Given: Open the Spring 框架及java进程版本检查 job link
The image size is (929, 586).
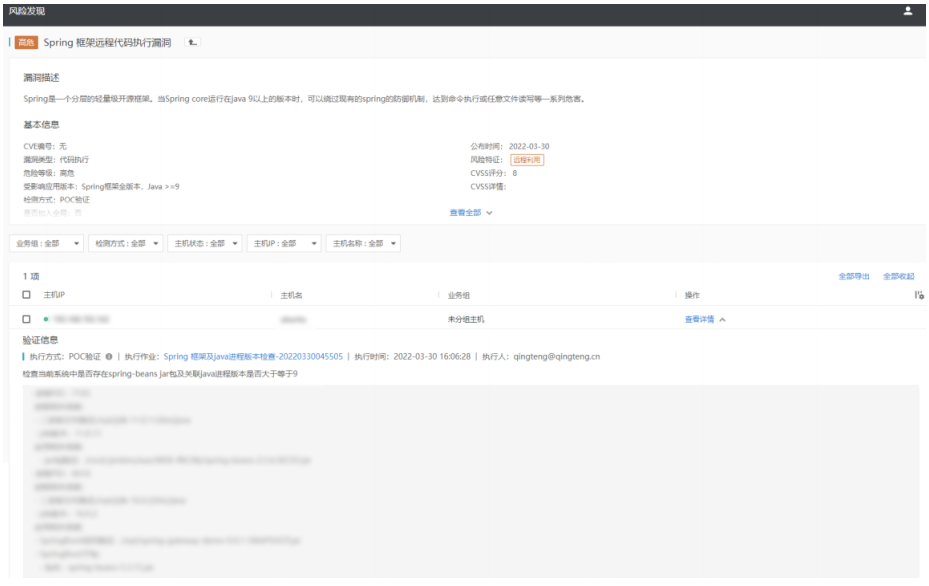Looking at the screenshot, I should [253, 357].
